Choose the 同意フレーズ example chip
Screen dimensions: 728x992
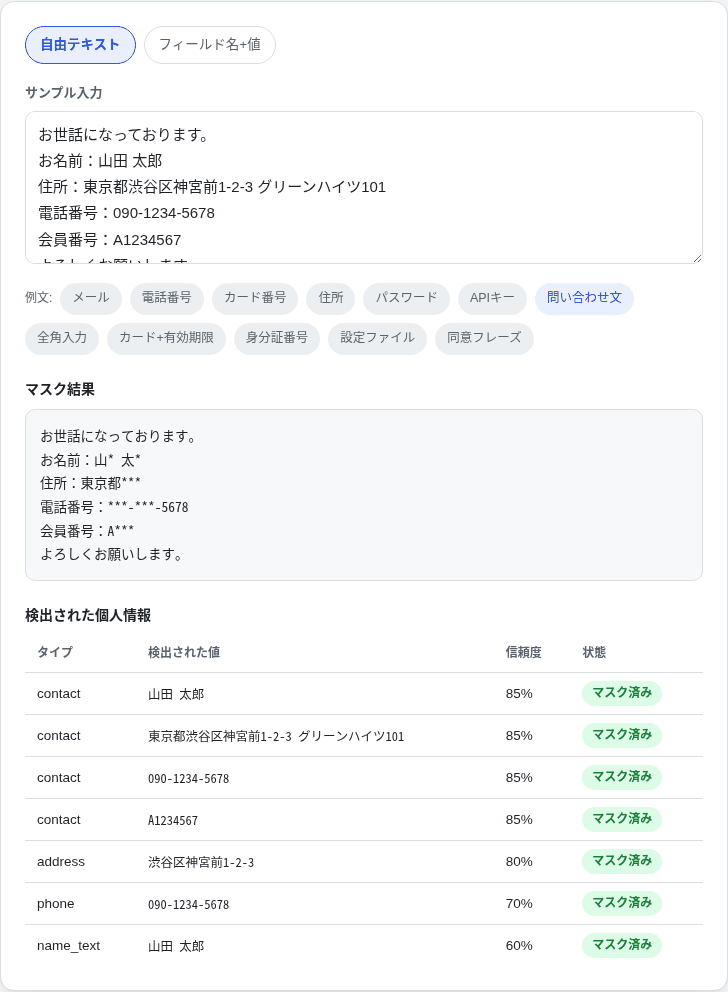click(484, 338)
